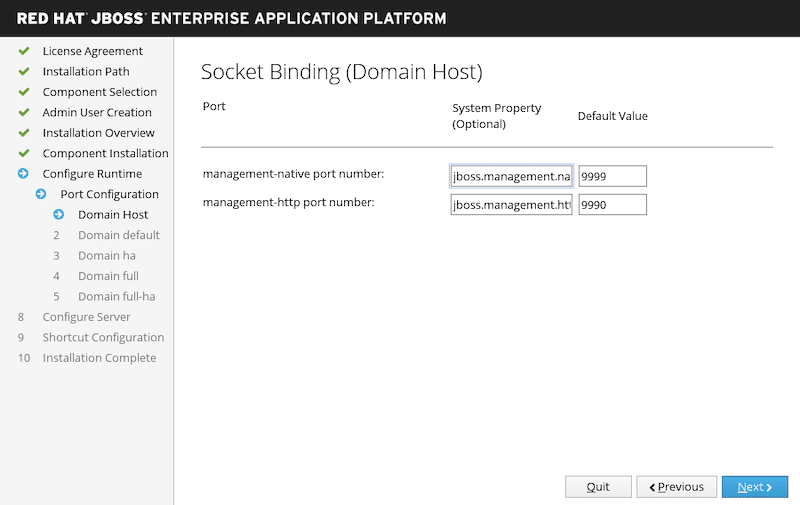This screenshot has height=505, width=800.
Task: Go back with the Previous button
Action: click(x=676, y=487)
